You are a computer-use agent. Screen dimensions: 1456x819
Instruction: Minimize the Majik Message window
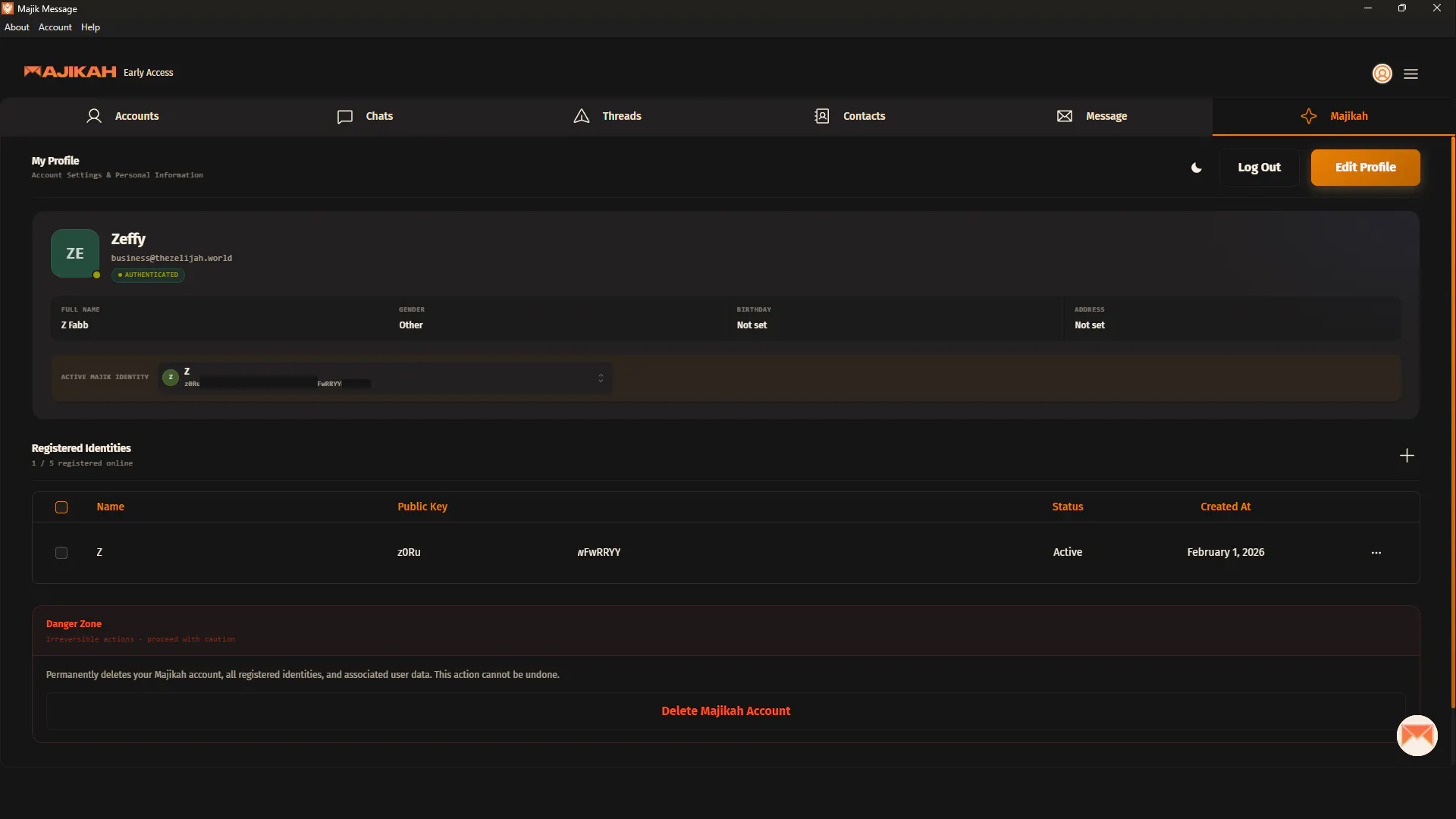tap(1367, 8)
